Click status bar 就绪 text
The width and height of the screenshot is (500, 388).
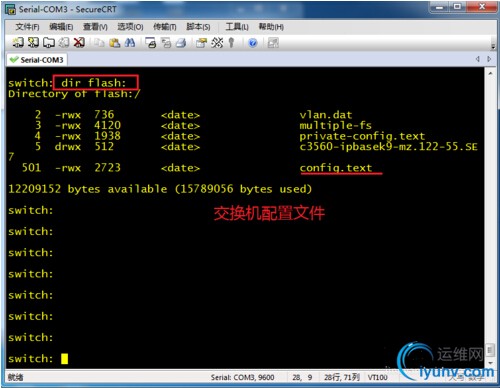click(x=15, y=377)
